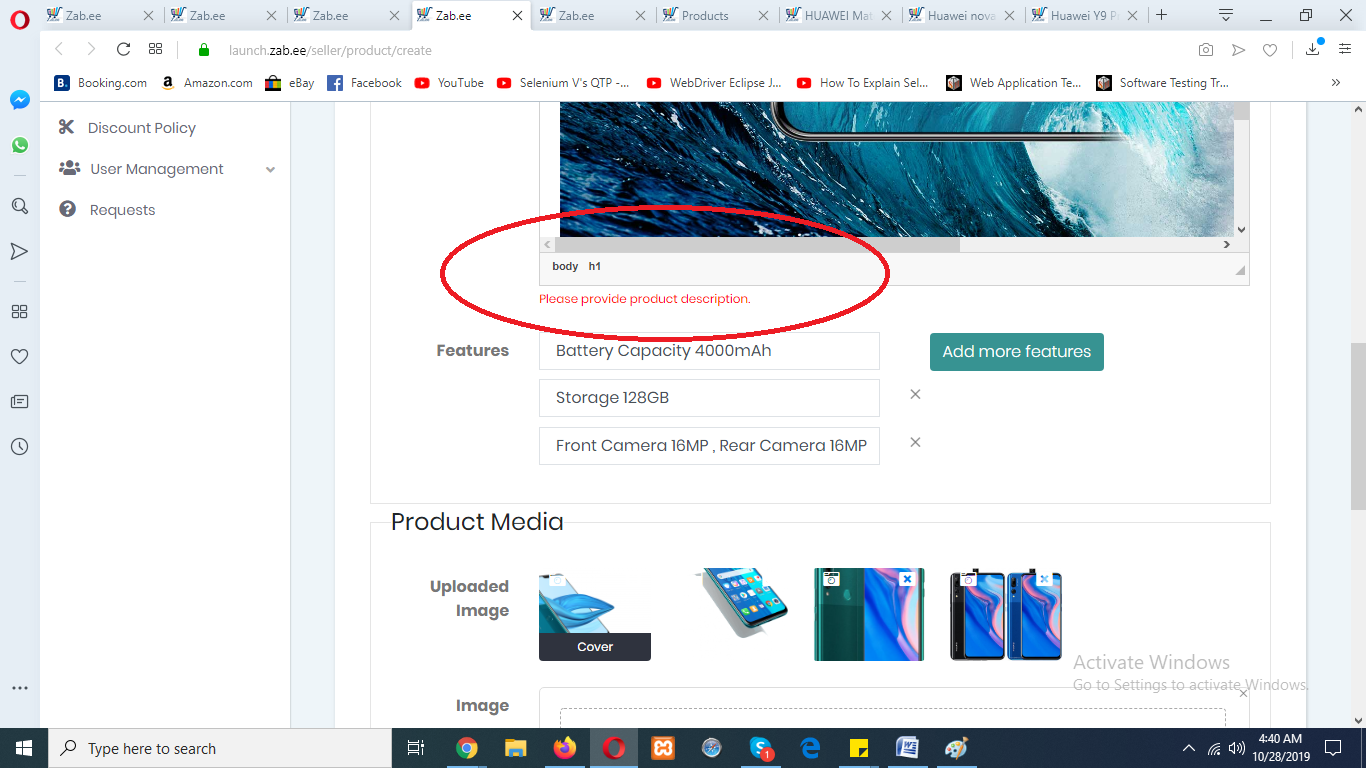Remove the green phone uploaded image

(906, 579)
